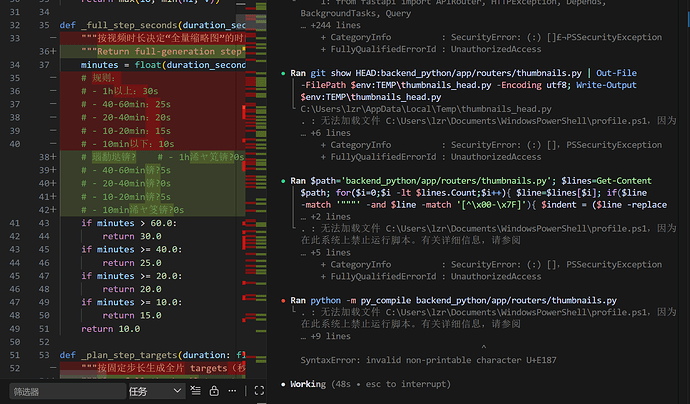Viewport: 690px width, 404px height.
Task: Click the 'C:\Users\lzr\AppData\Local\Temp\thumbnails_head.py' path
Action: 426,109
